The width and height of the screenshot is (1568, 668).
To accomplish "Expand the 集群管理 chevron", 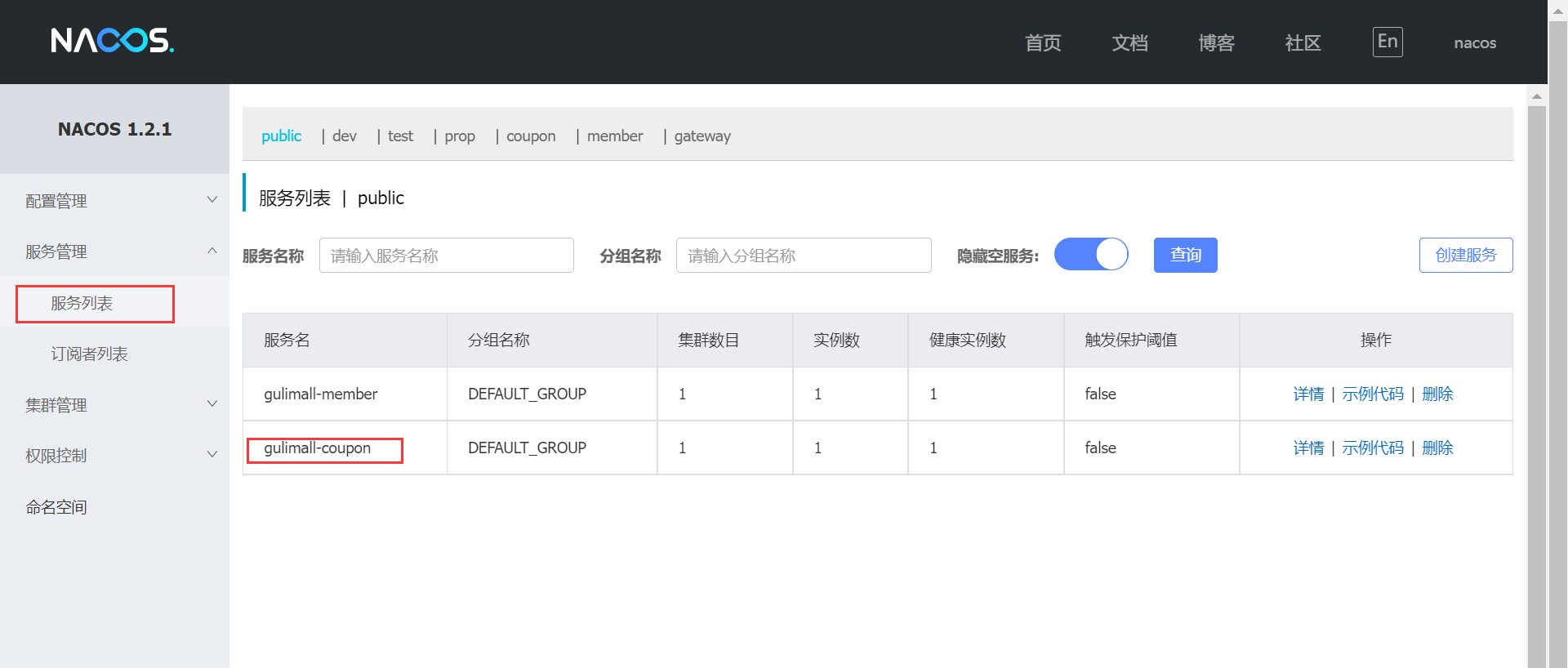I will tap(212, 403).
